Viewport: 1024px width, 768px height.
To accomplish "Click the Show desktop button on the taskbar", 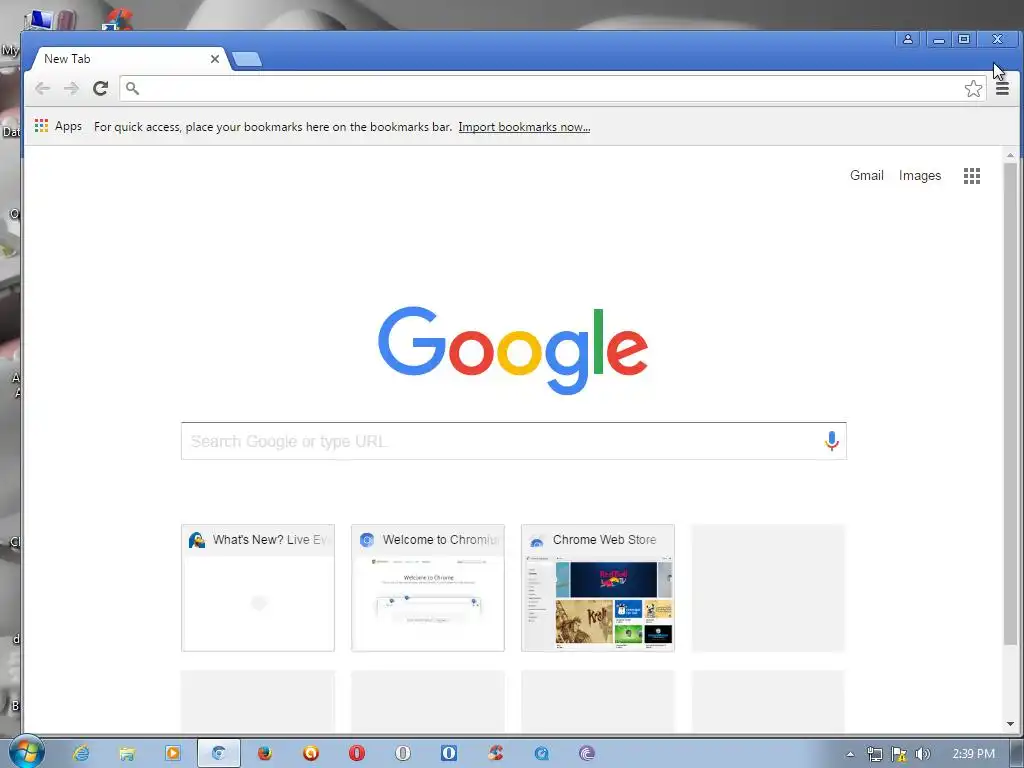I will (x=1017, y=753).
